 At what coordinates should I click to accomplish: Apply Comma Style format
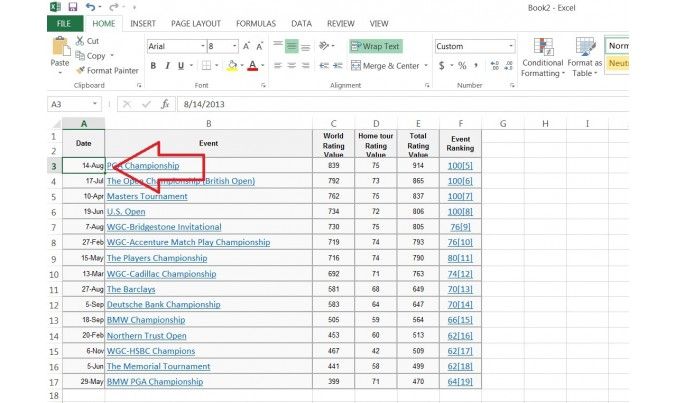pos(476,65)
